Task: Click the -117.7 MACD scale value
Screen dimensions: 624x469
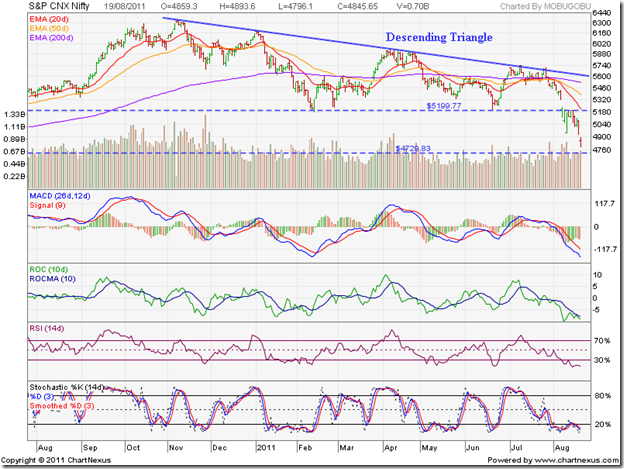Action: (605, 249)
